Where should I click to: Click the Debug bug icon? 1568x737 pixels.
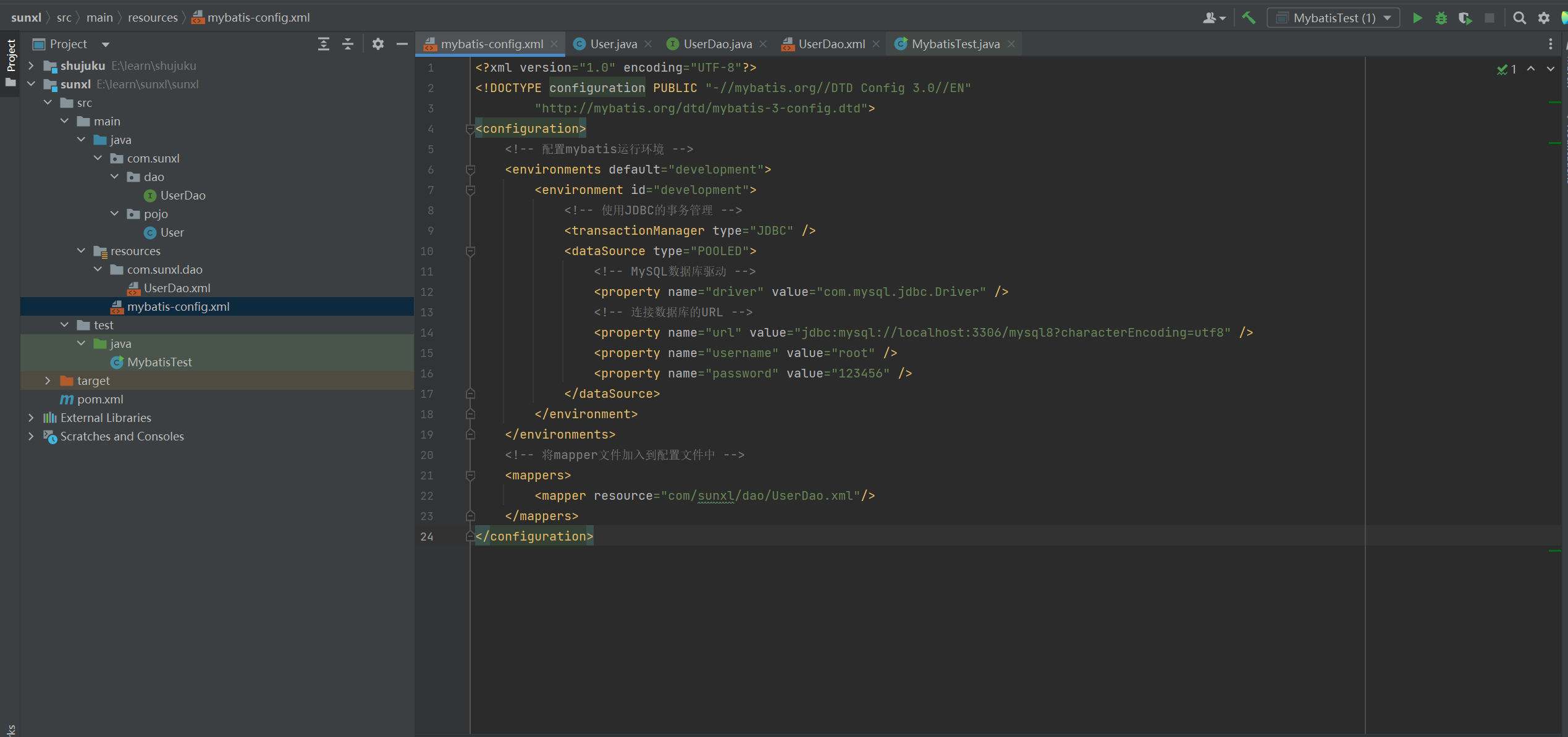pos(1441,18)
